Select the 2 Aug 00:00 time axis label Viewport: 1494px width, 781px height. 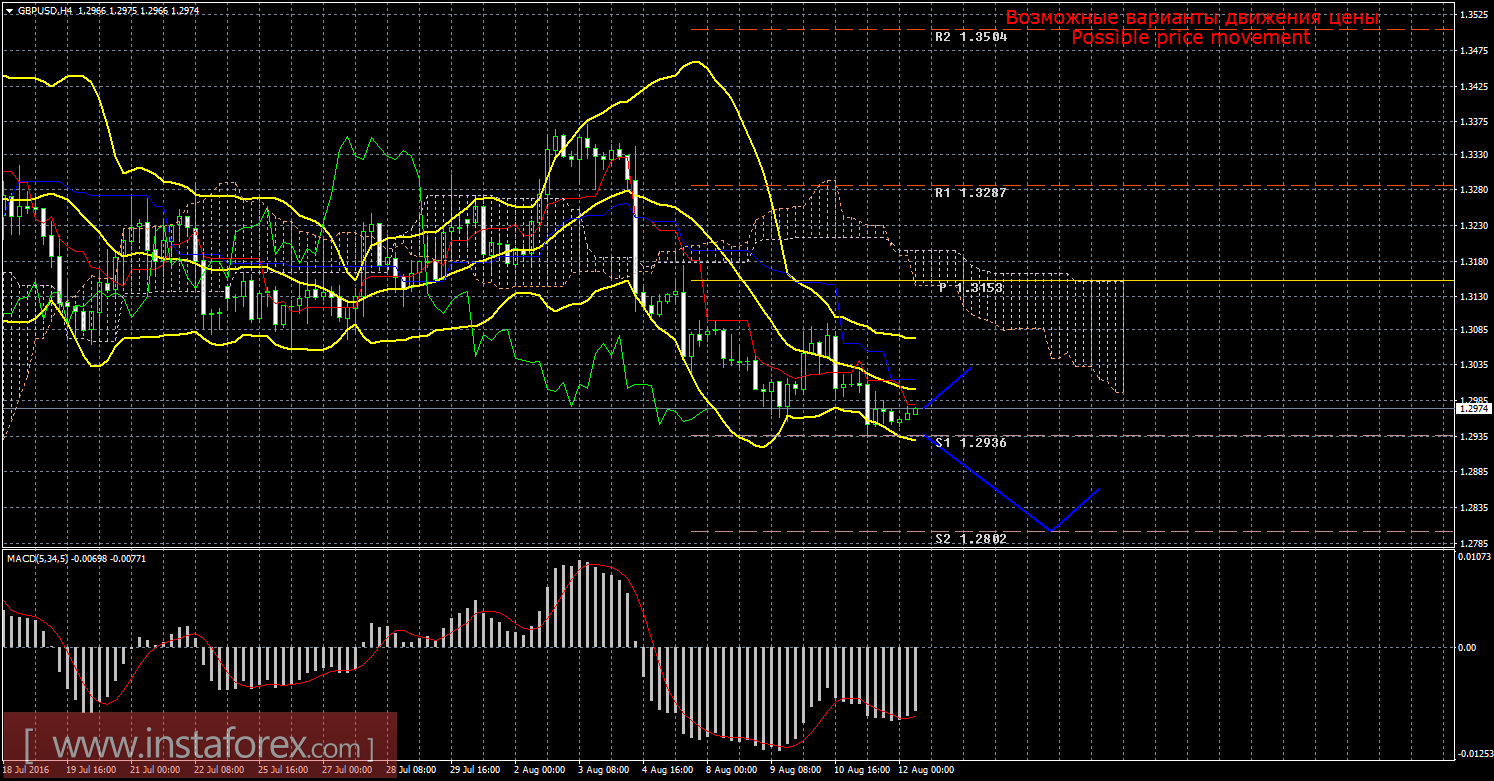pyautogui.click(x=538, y=771)
